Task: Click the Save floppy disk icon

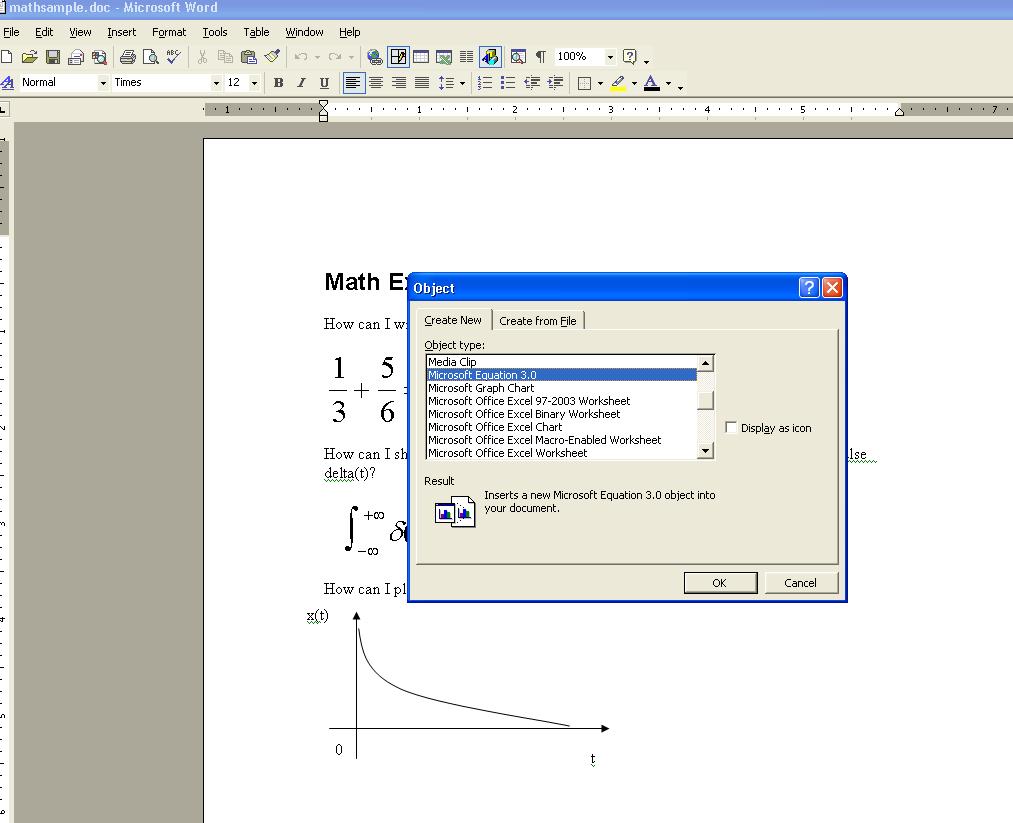Action: (x=52, y=57)
